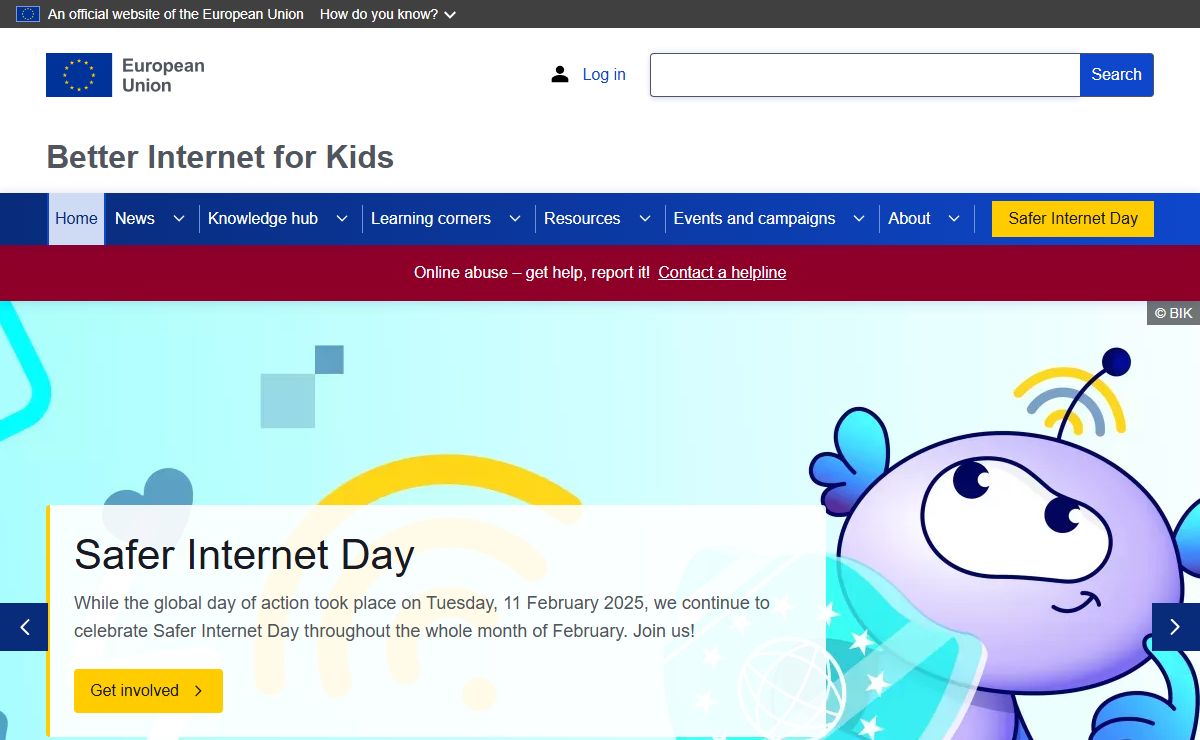Open the News menu item

[135, 219]
